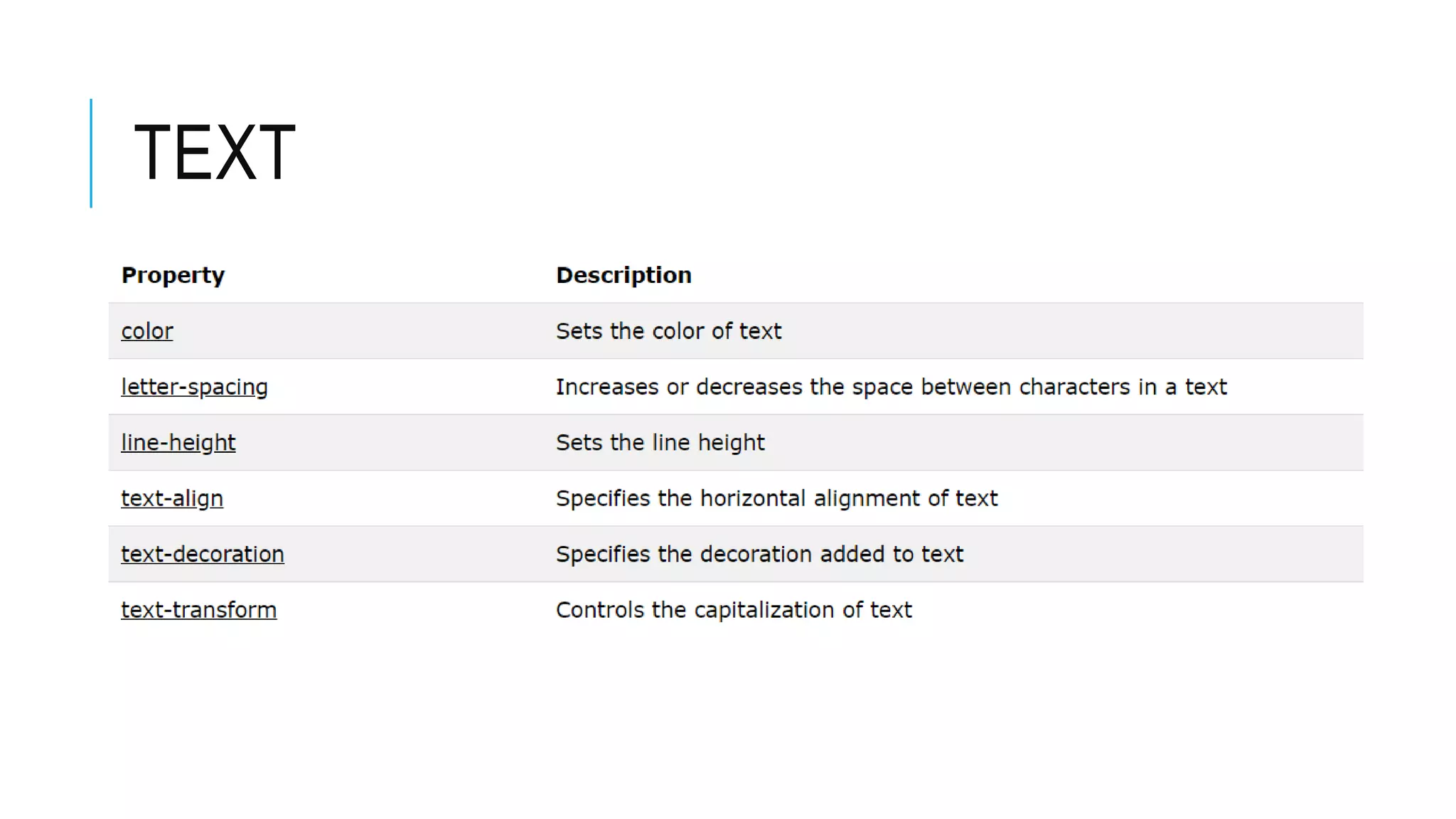Viewport: 1456px width, 819px height.
Task: Click the line-height property link
Action: click(x=178, y=443)
